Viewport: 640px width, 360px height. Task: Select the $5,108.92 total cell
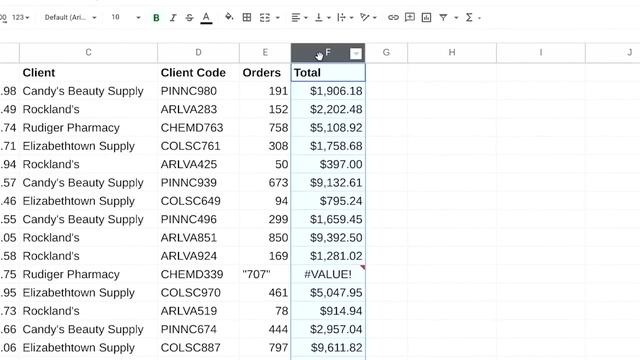(328, 128)
